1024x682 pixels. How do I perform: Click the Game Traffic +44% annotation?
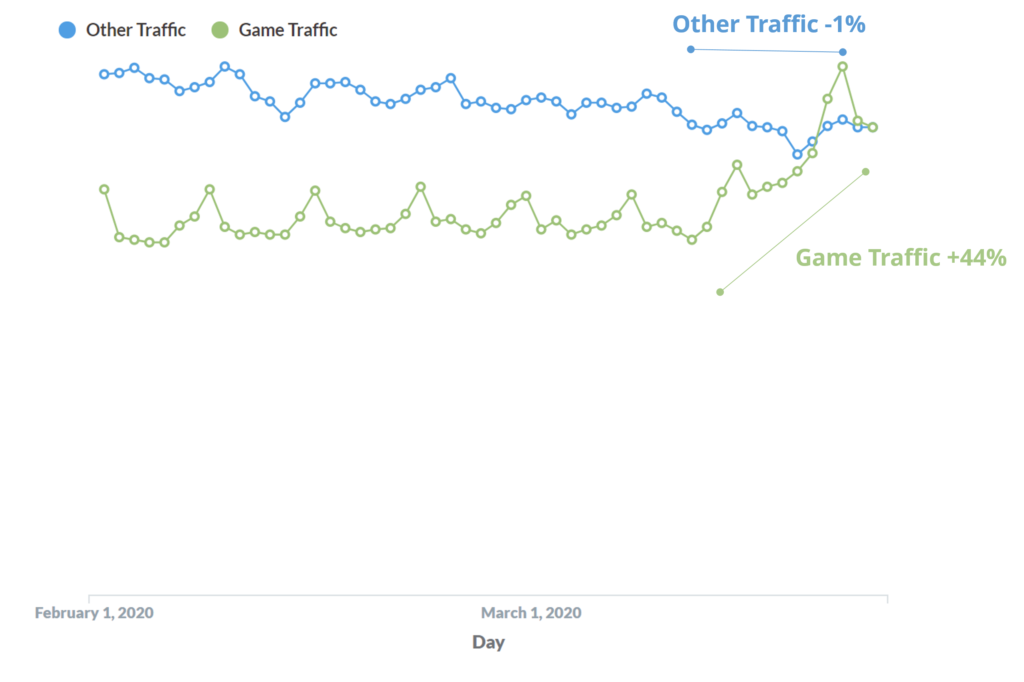[x=901, y=257]
